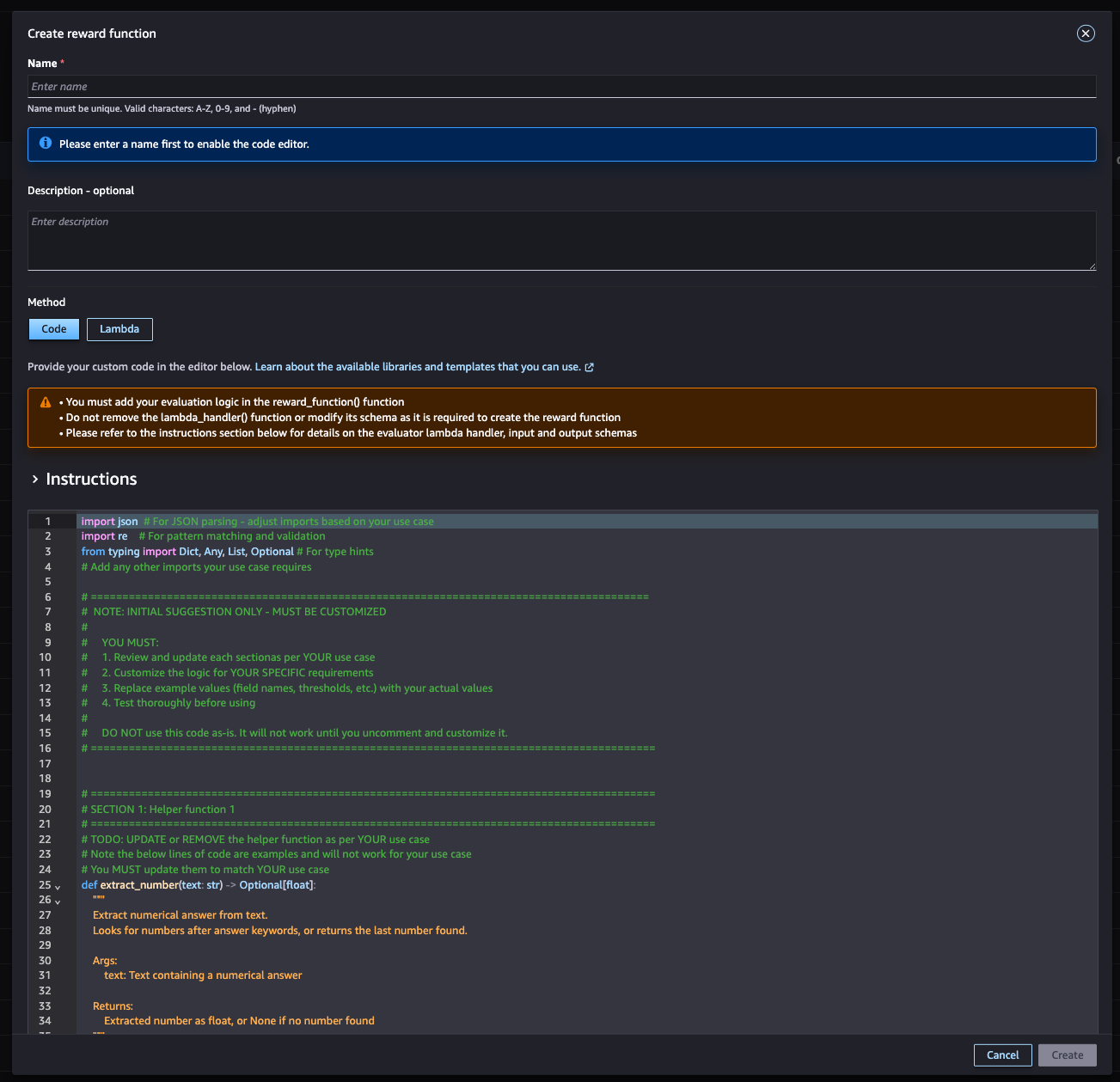Screen dimensions: 1120x1082
Task: Fold the docstring at line 26
Action: [x=58, y=902]
